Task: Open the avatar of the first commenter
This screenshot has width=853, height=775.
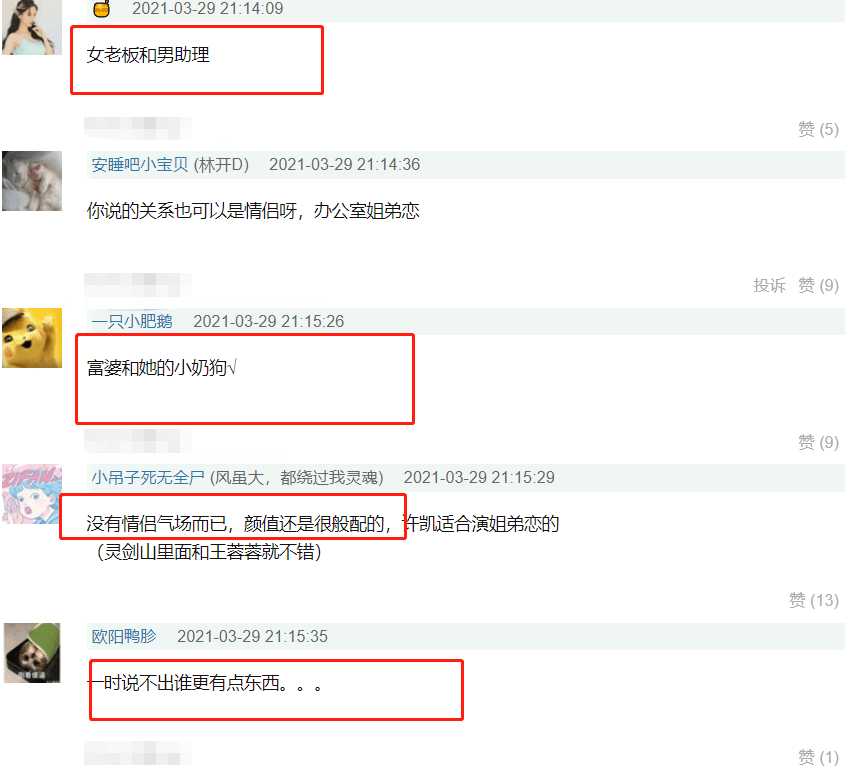Action: pos(32,27)
